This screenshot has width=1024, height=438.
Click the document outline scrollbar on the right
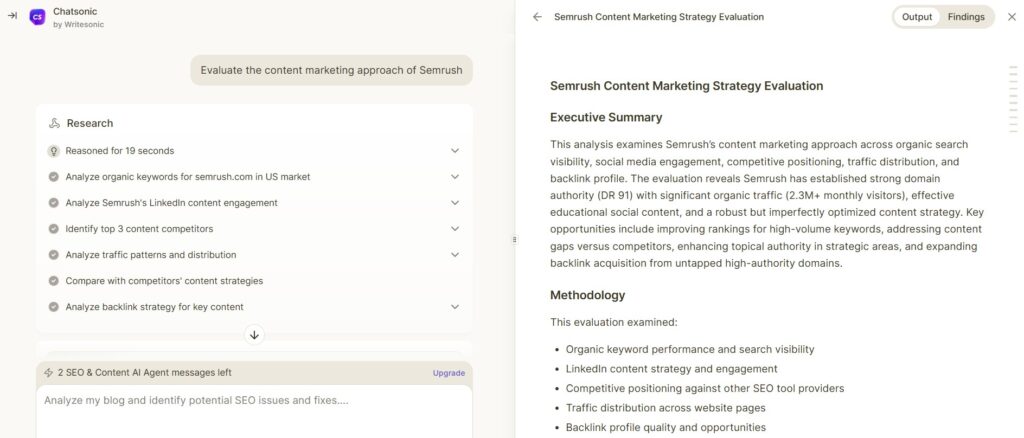1013,99
